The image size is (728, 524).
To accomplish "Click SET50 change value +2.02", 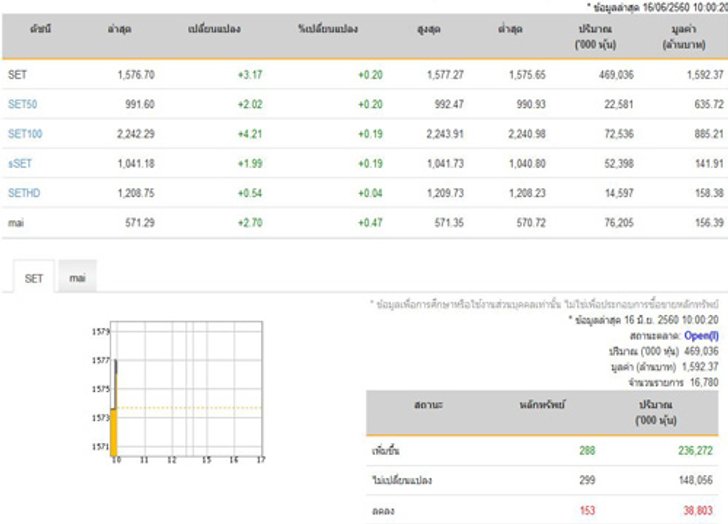I will pos(250,104).
